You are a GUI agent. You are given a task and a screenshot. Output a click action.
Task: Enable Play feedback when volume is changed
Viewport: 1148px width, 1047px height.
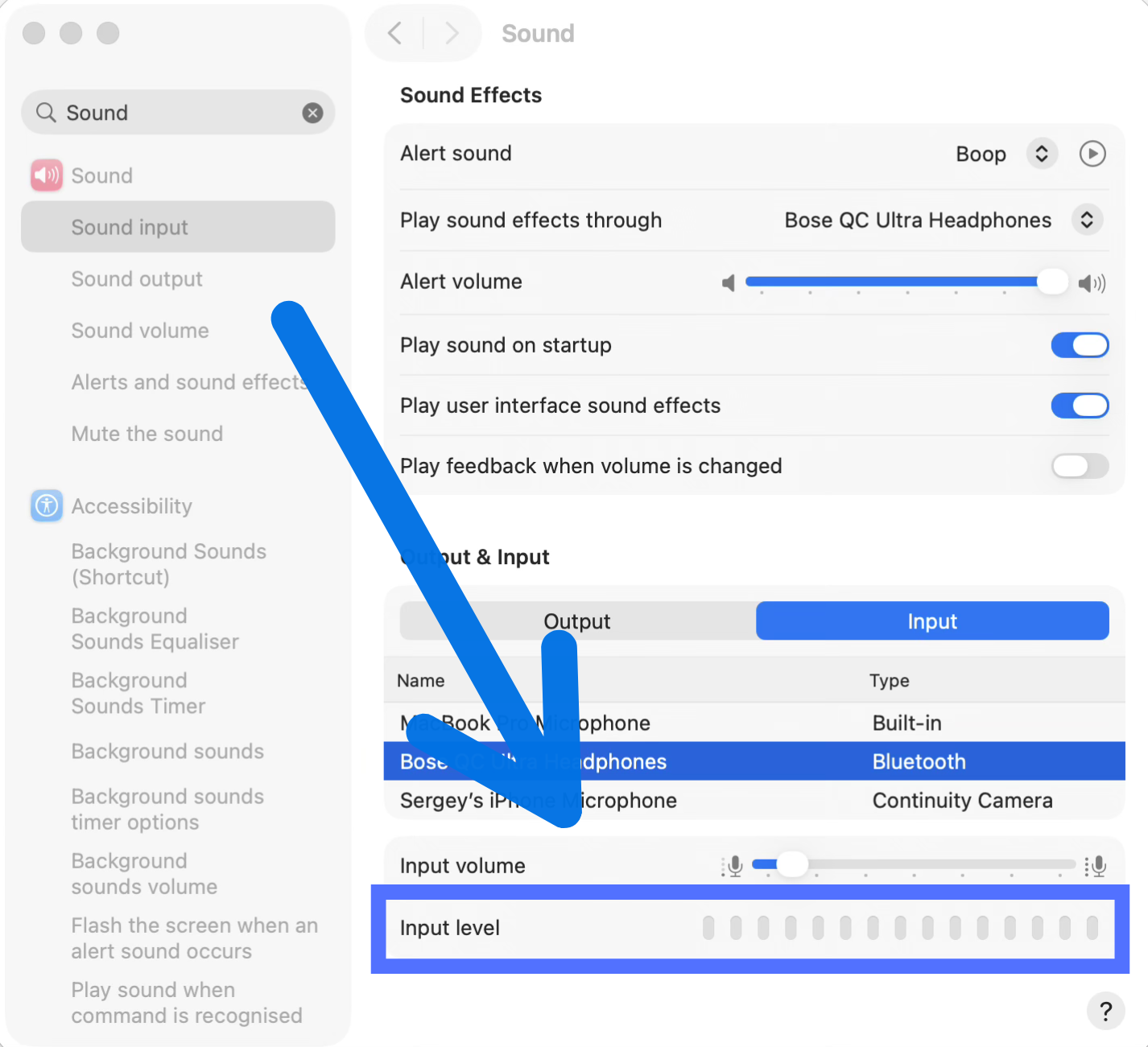pyautogui.click(x=1080, y=466)
